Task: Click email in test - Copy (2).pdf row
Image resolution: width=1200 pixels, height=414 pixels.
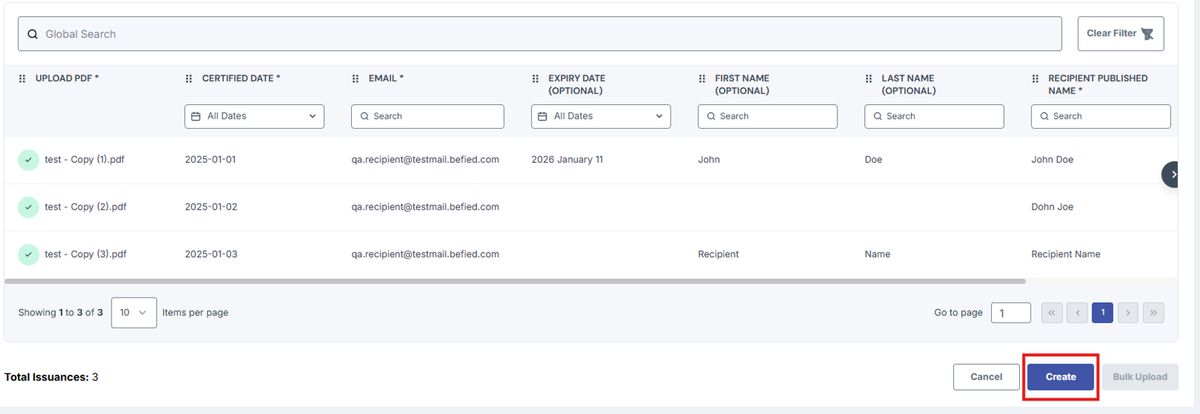Action: tap(425, 207)
